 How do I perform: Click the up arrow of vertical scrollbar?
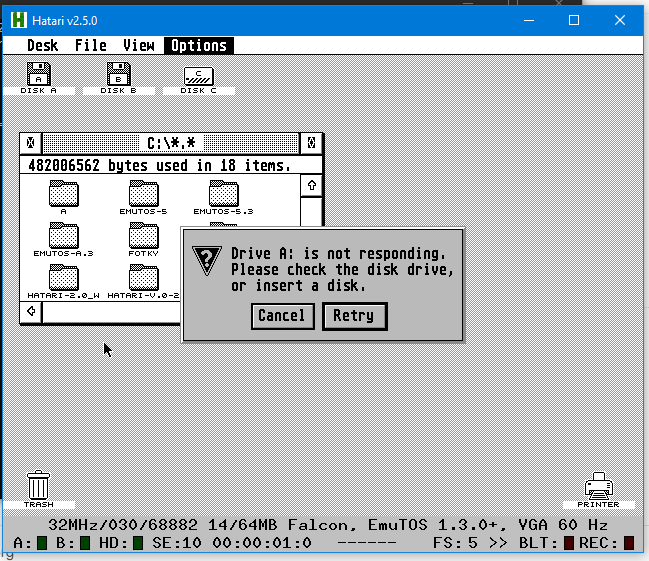[312, 185]
